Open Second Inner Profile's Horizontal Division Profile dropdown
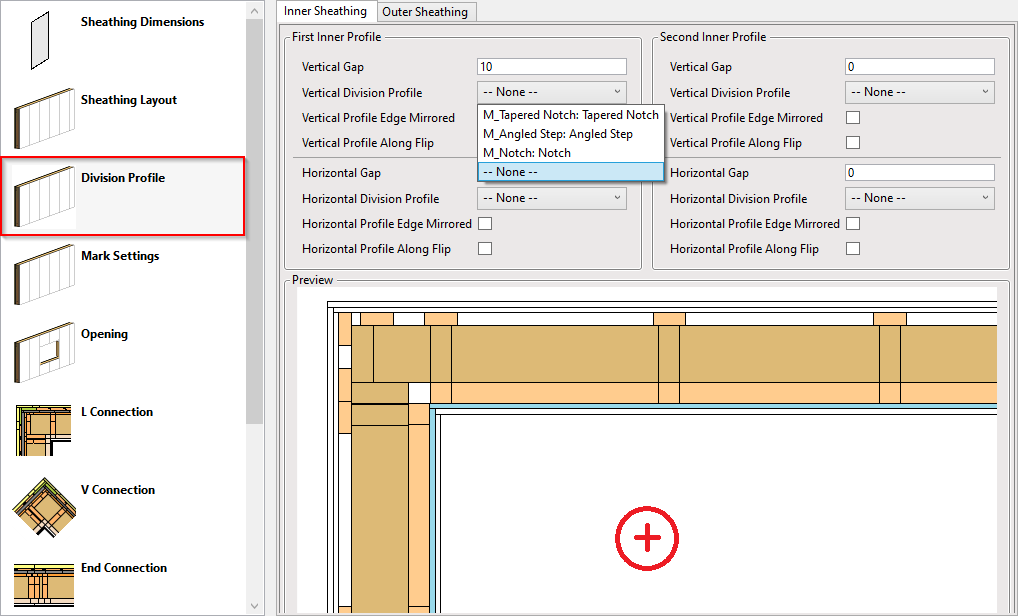This screenshot has height=616, width=1018. pos(918,198)
